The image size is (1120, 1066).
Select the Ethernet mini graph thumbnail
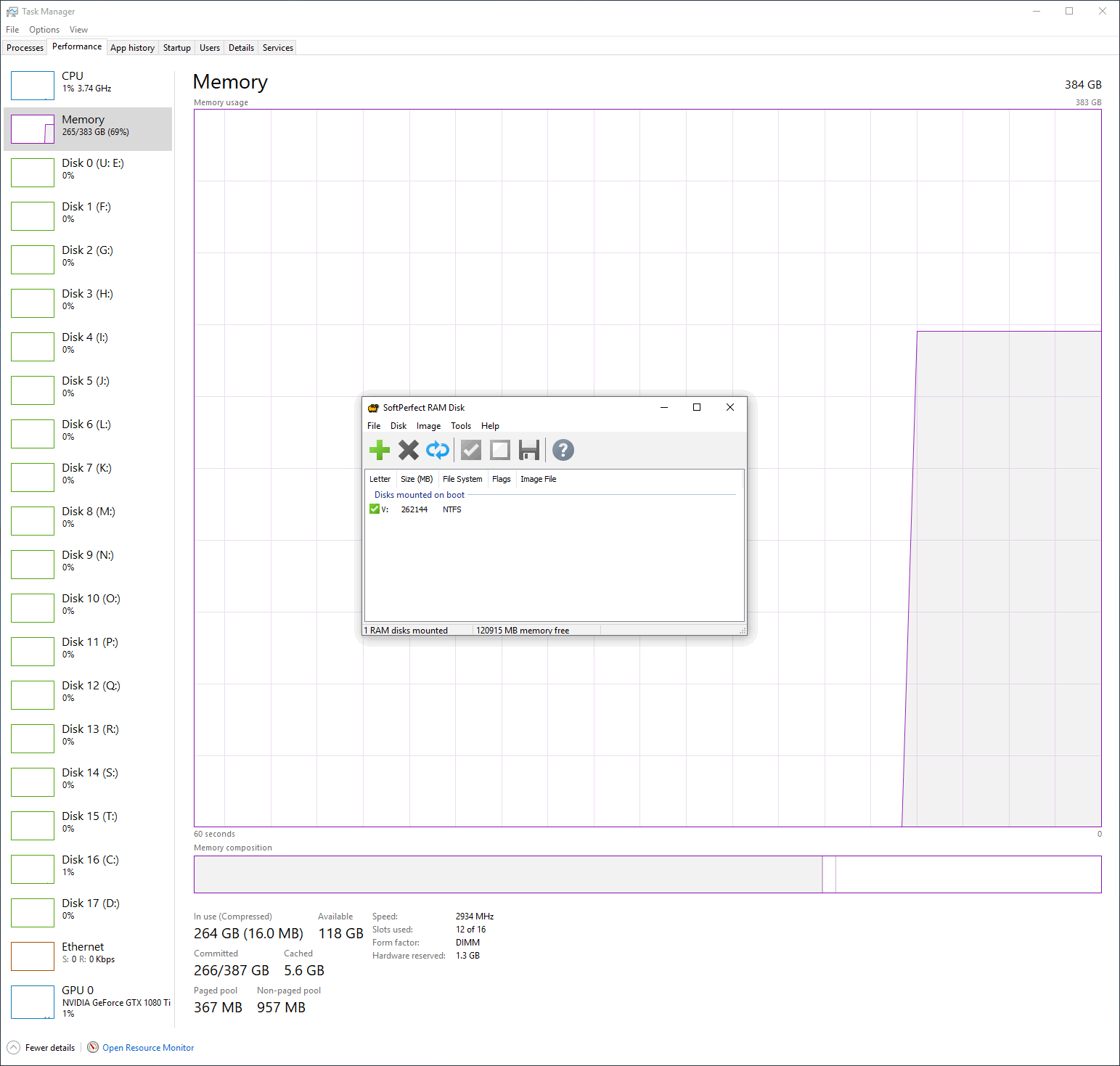click(x=33, y=956)
